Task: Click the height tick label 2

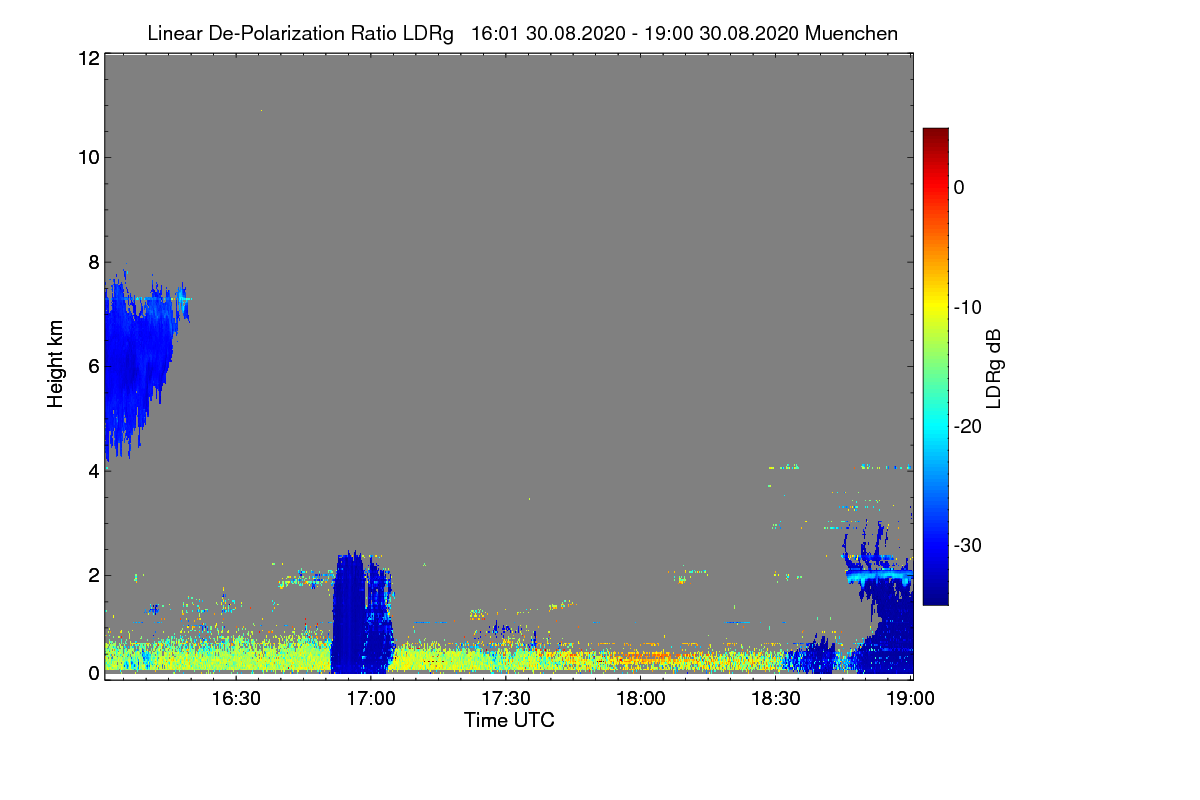Action: coord(92,575)
